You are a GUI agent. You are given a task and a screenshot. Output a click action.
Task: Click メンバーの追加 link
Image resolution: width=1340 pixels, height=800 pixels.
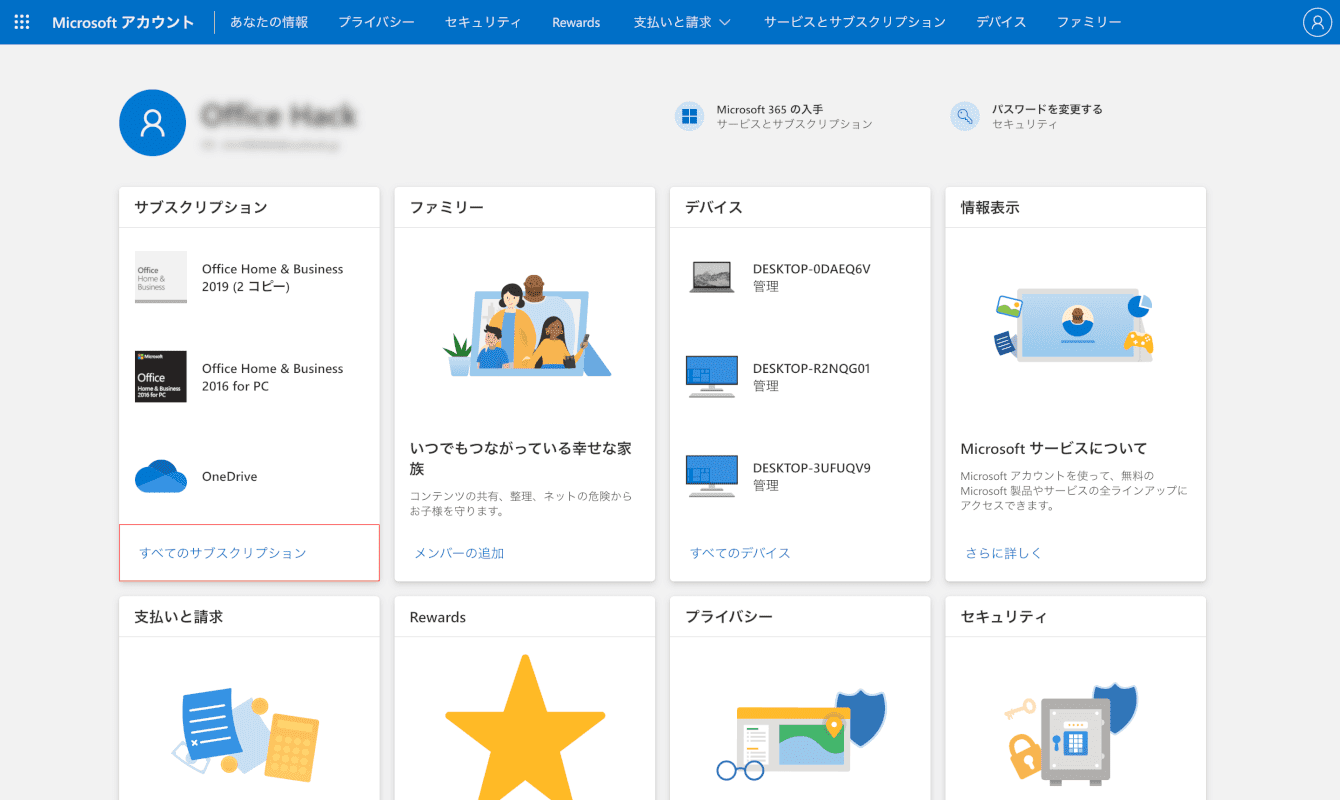click(x=459, y=553)
